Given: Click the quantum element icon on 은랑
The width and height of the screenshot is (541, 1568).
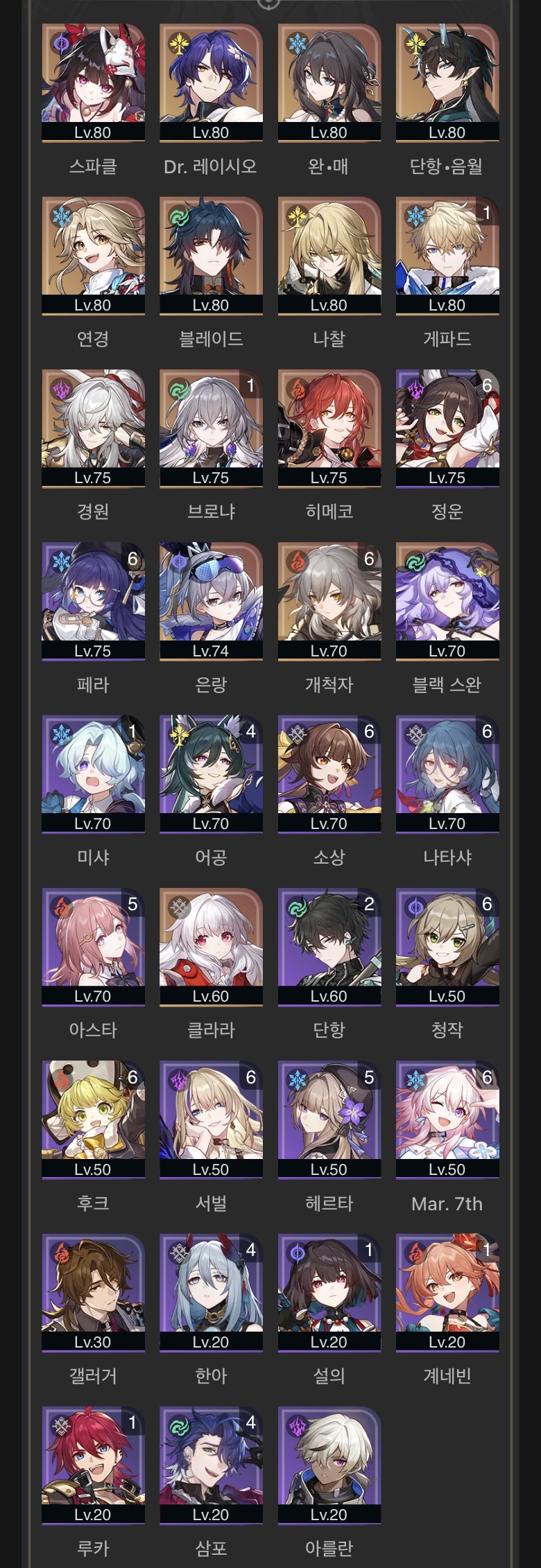Looking at the screenshot, I should point(180,561).
